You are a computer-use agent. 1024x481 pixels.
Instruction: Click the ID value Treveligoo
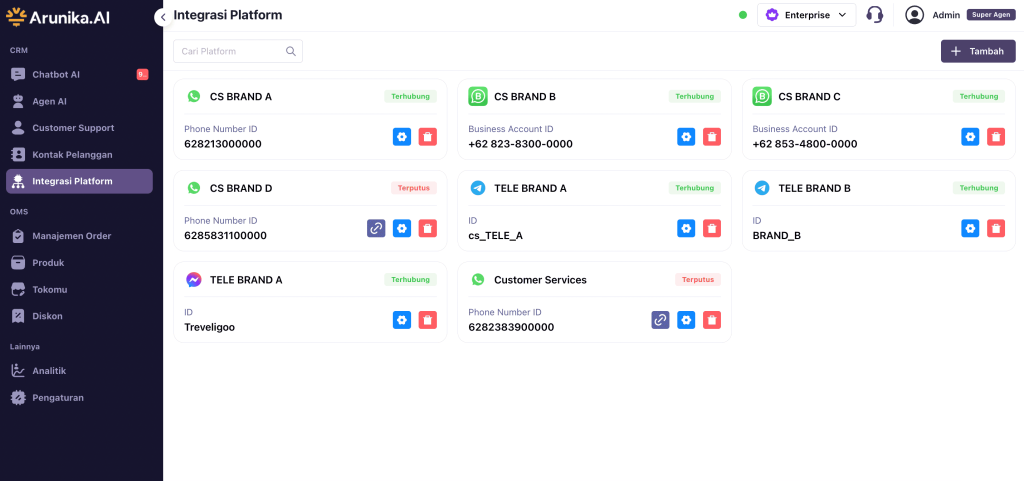point(210,327)
